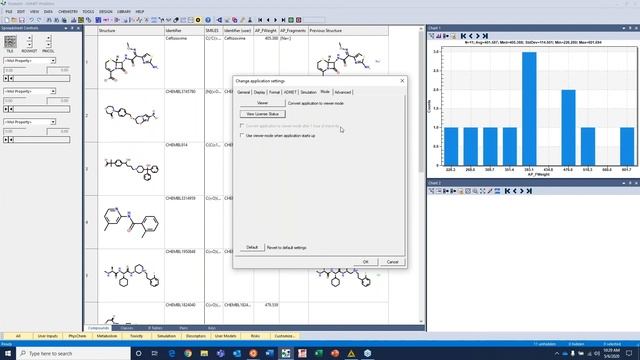Screen dimensions: 640x360
Task: Click the Viewer button
Action: (x=262, y=103)
